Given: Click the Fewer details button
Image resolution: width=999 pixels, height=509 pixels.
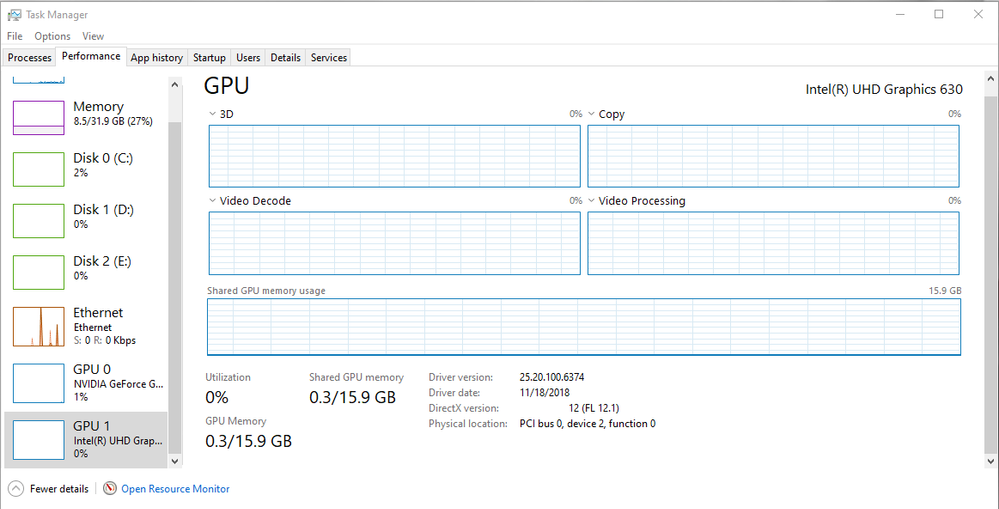Looking at the screenshot, I should [x=59, y=489].
